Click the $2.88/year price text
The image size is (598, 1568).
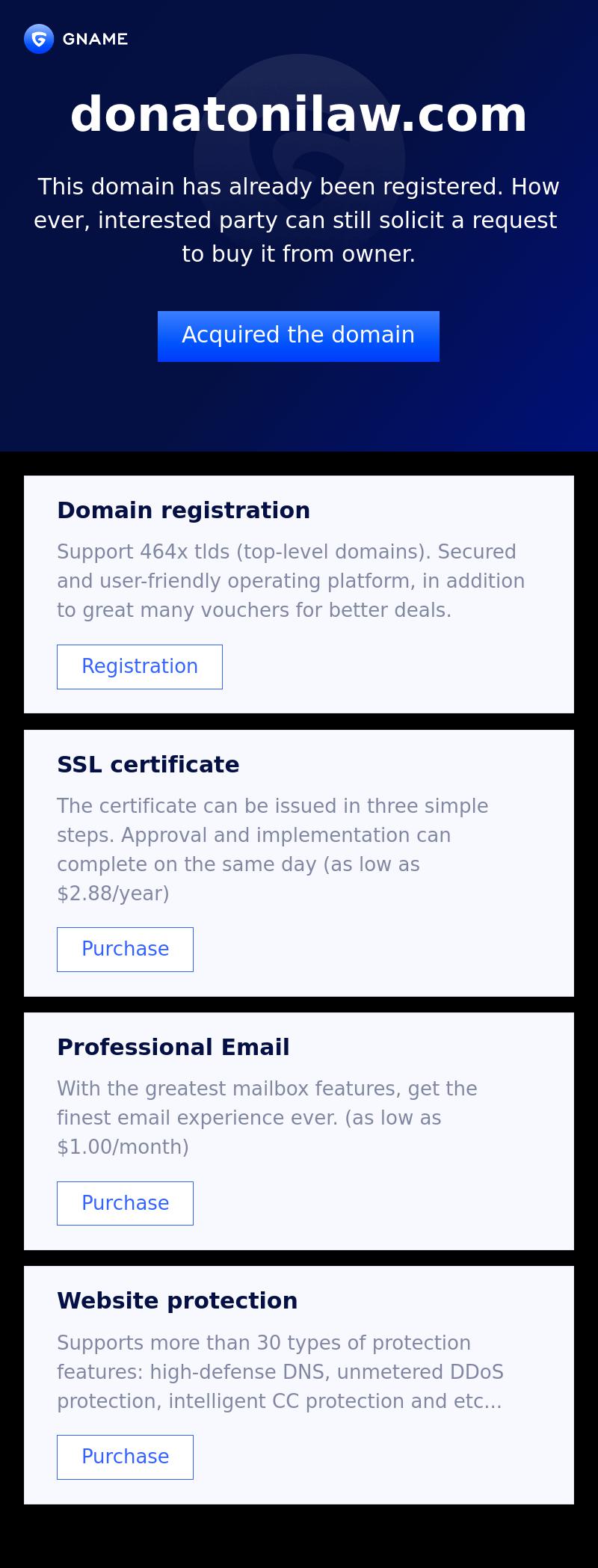[x=113, y=894]
